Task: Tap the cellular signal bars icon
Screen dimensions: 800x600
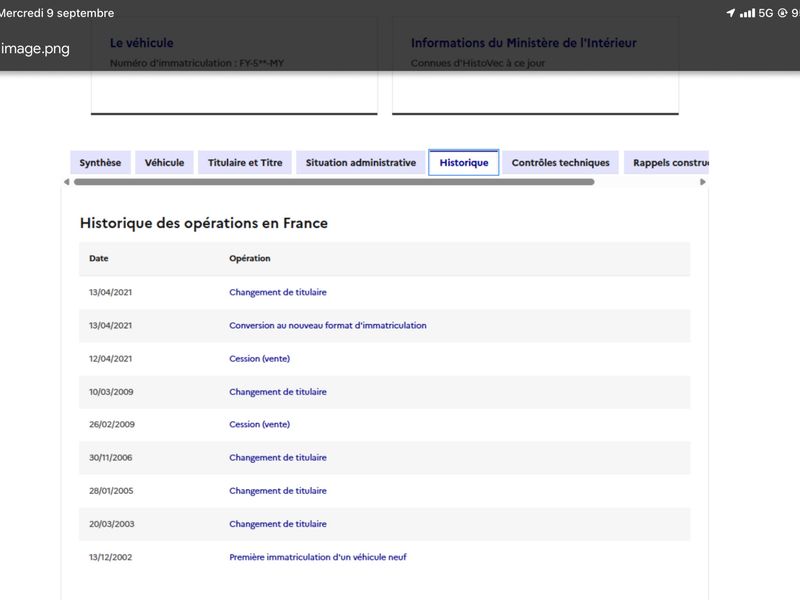Action: pyautogui.click(x=747, y=13)
